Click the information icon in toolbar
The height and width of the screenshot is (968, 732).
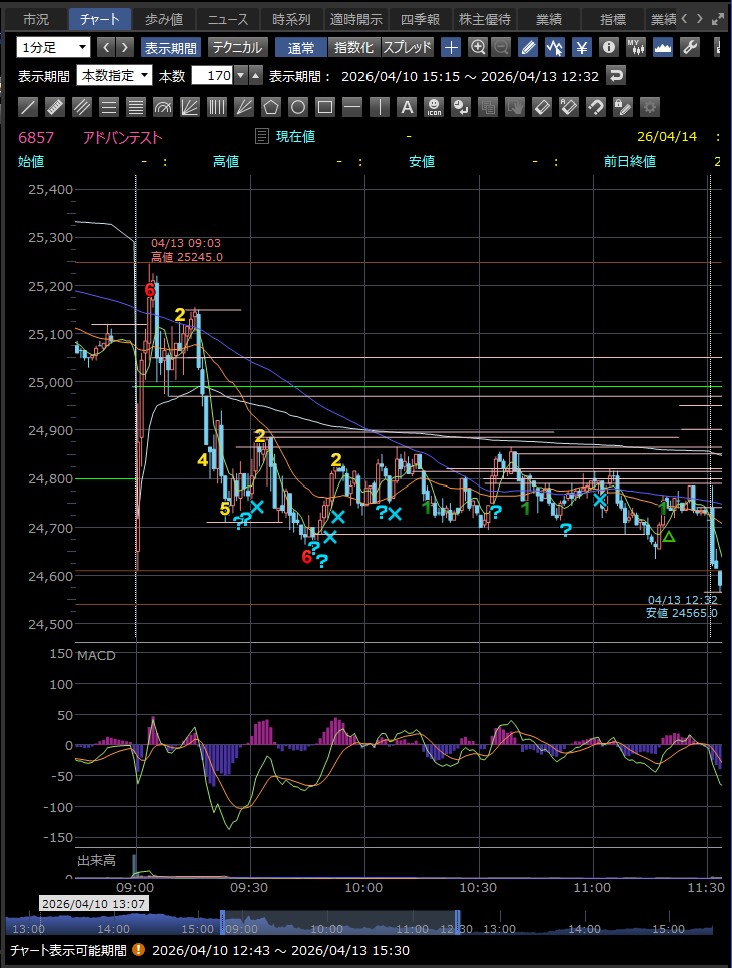click(608, 47)
